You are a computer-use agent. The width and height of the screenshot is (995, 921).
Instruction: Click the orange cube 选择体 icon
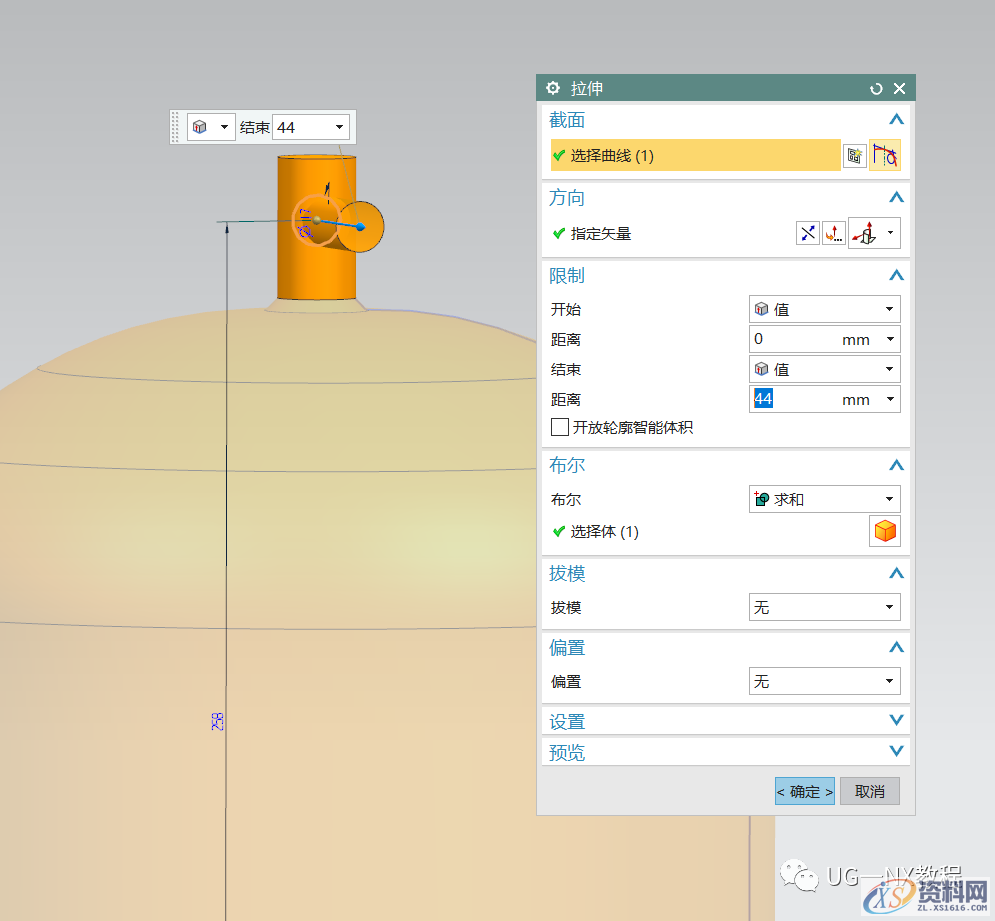885,532
